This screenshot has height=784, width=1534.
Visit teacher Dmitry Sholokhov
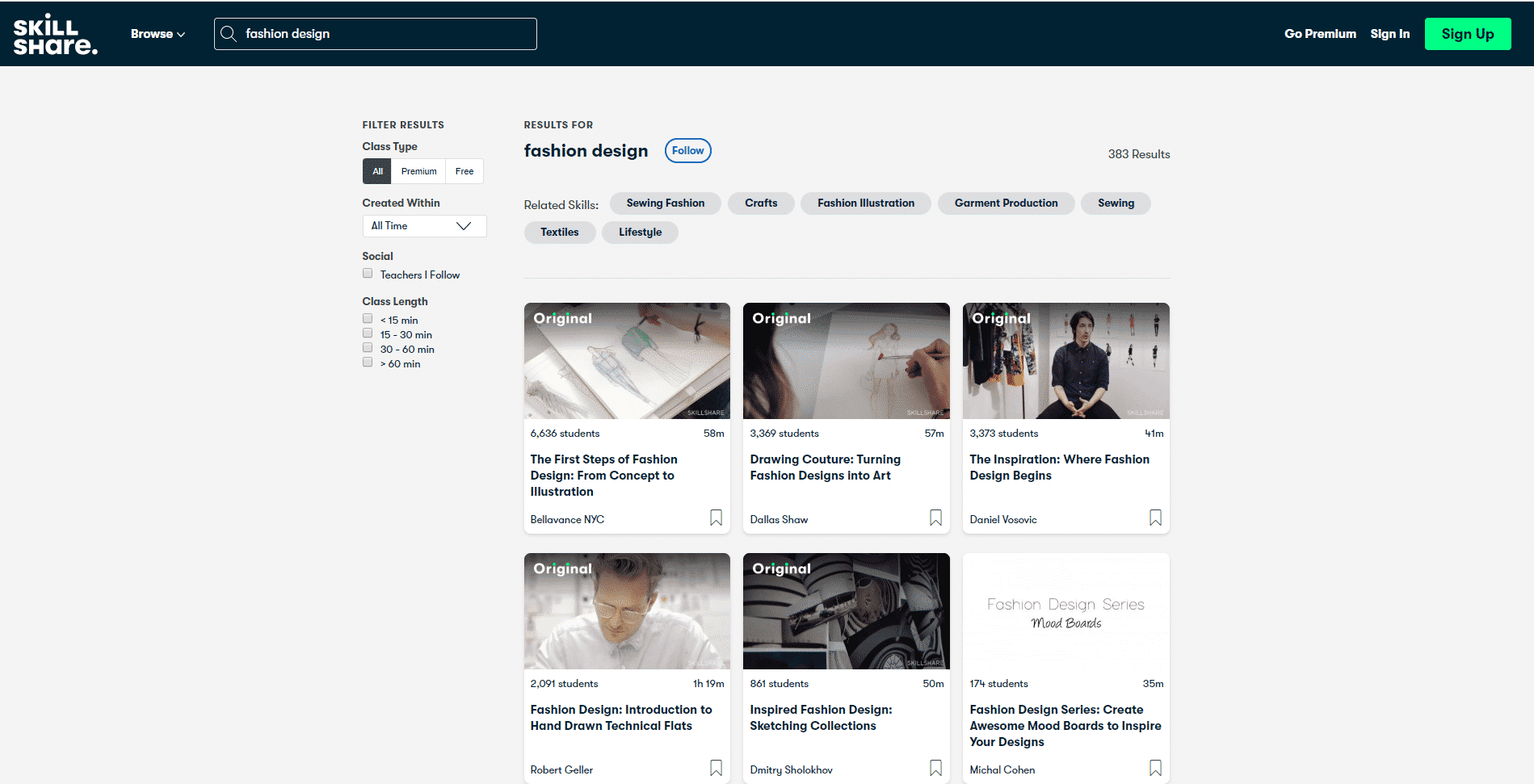click(x=791, y=770)
